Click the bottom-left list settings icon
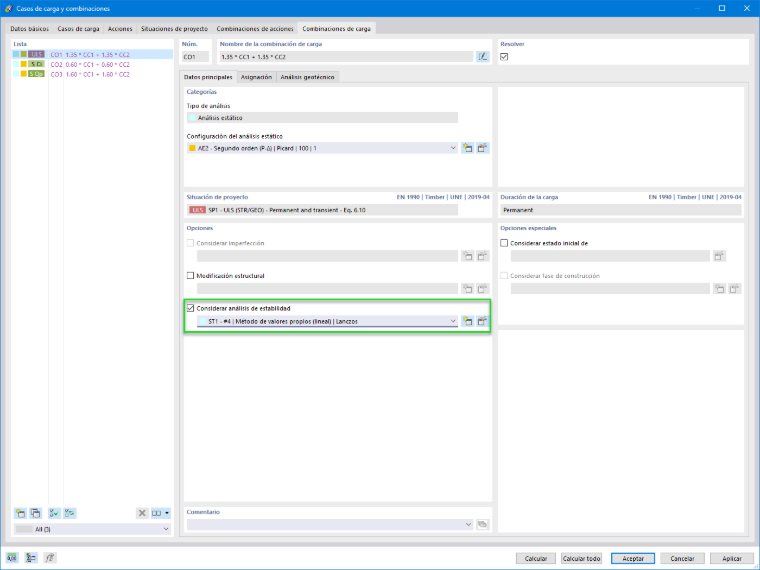This screenshot has width=760, height=570. coord(31,558)
